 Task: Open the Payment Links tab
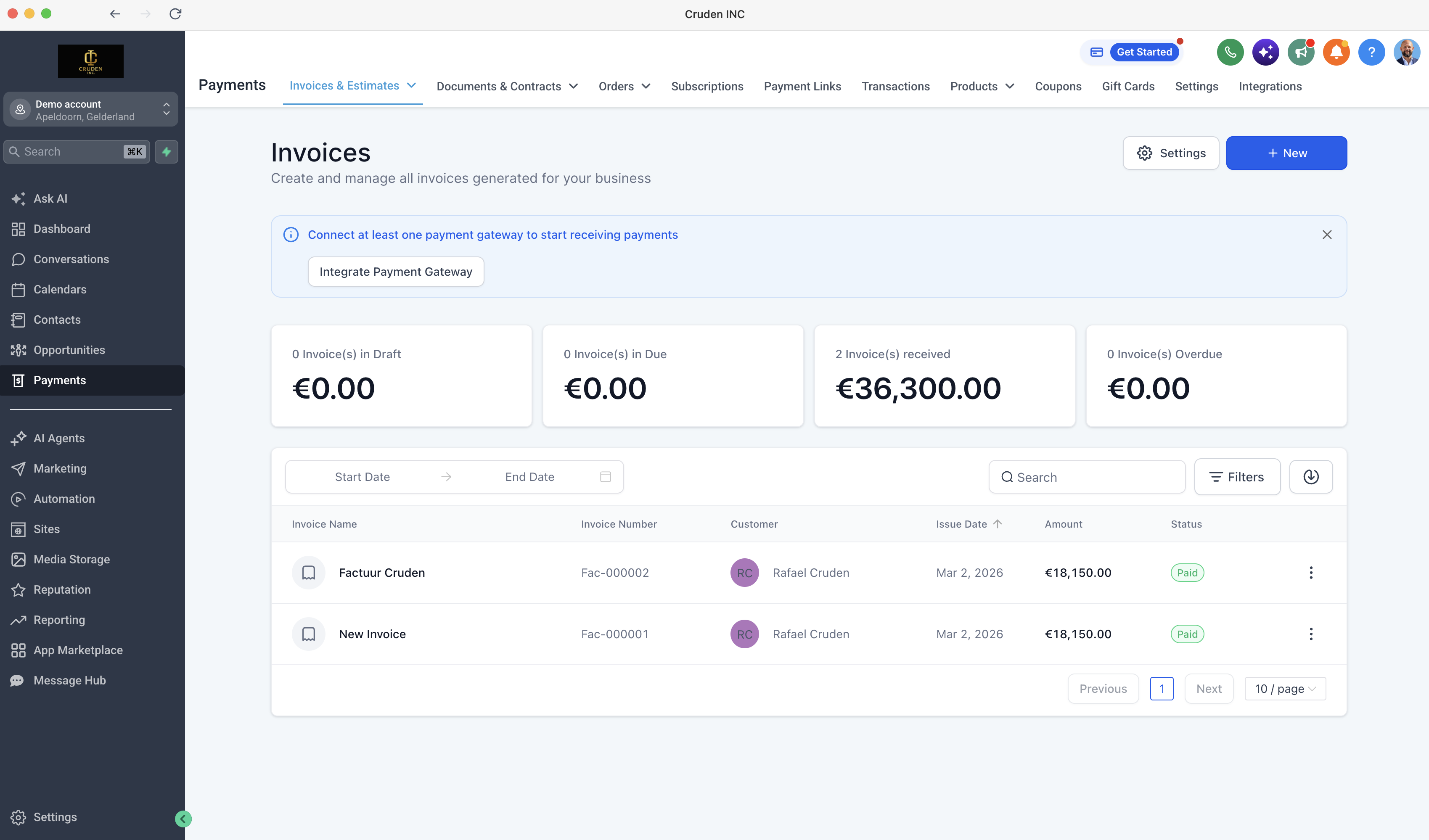pos(802,86)
